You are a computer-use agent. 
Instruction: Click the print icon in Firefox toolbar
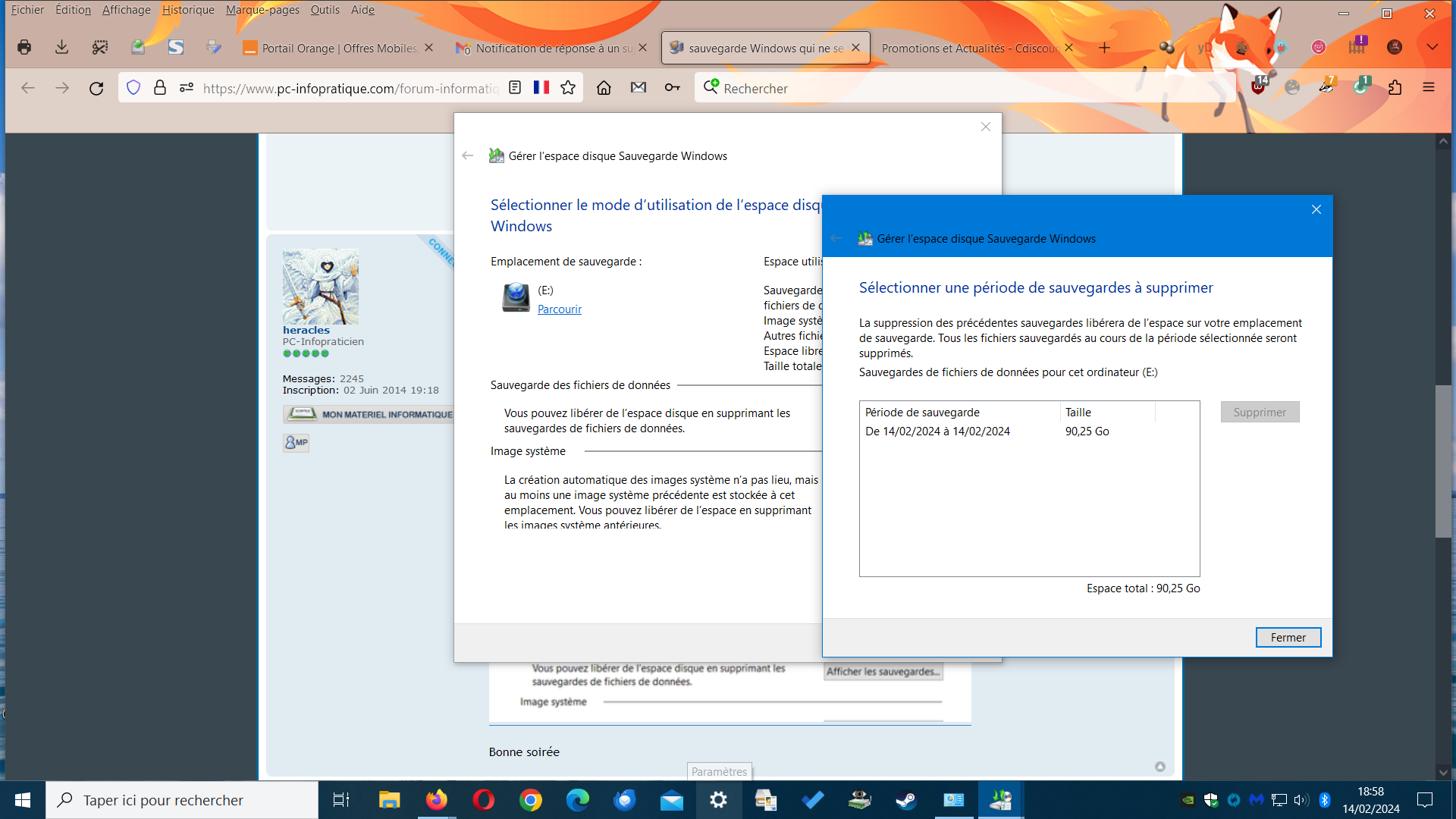(24, 47)
